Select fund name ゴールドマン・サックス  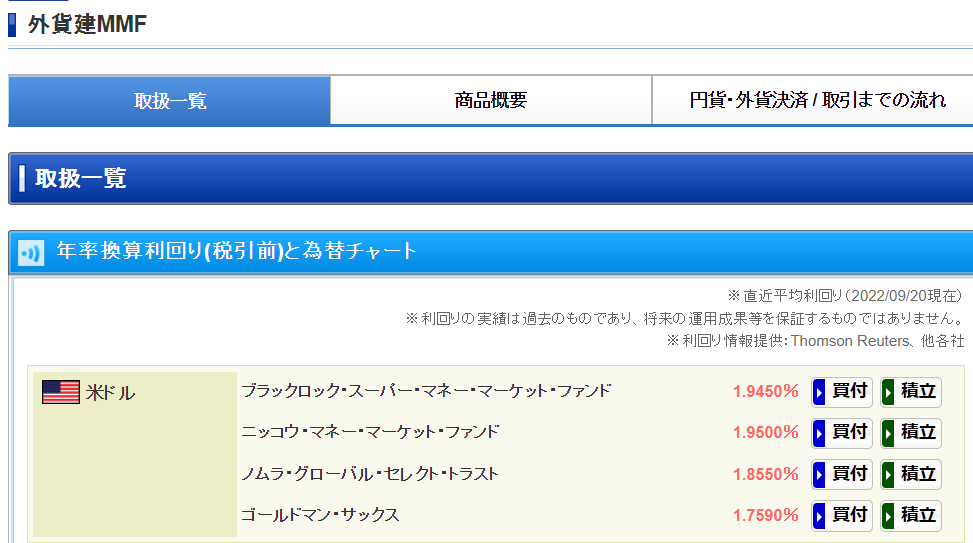click(x=320, y=515)
